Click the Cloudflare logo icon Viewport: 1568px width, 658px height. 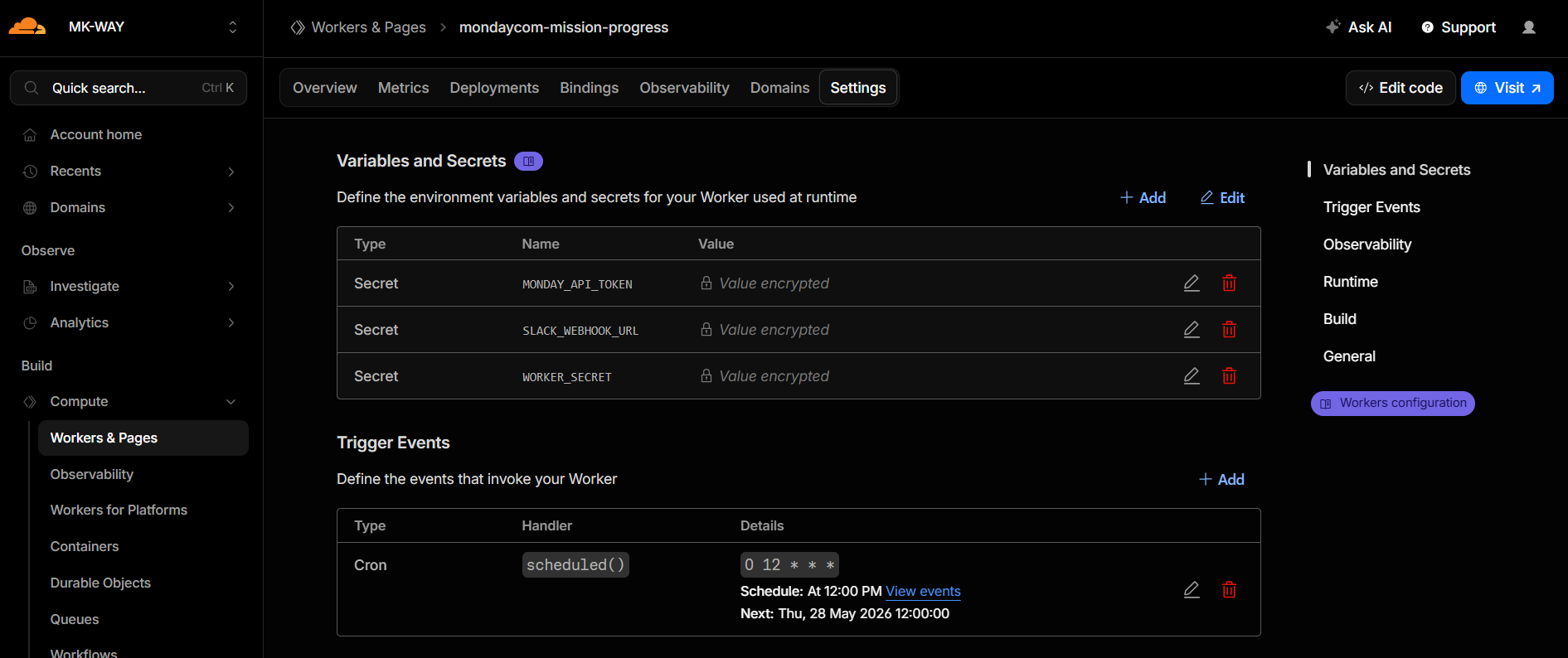(27, 27)
